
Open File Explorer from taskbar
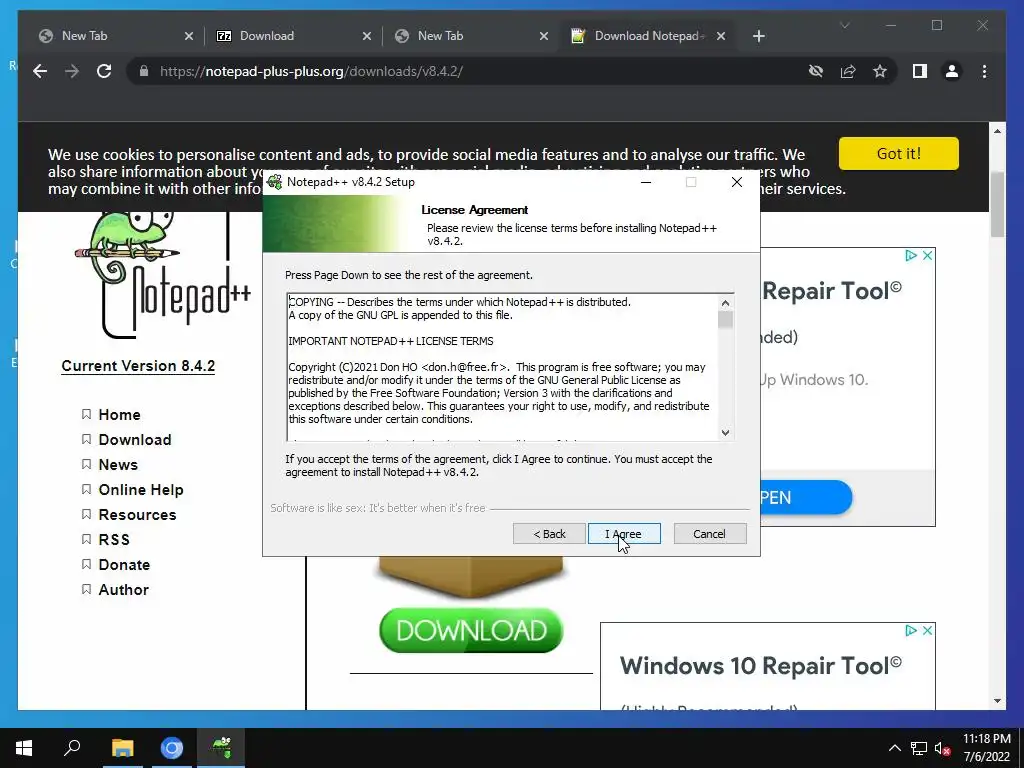coord(122,748)
